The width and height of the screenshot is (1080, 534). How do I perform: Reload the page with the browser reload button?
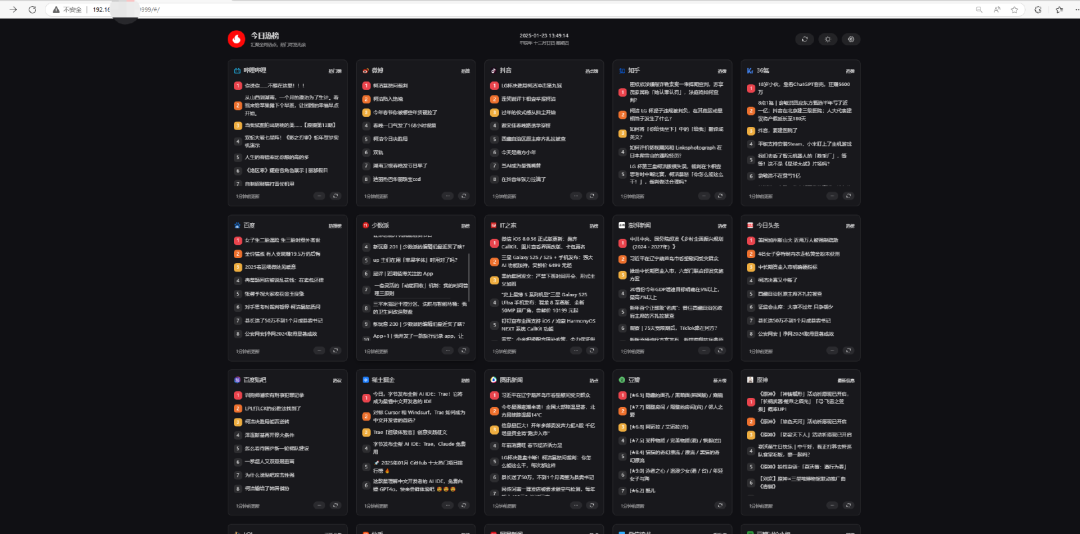pyautogui.click(x=32, y=10)
